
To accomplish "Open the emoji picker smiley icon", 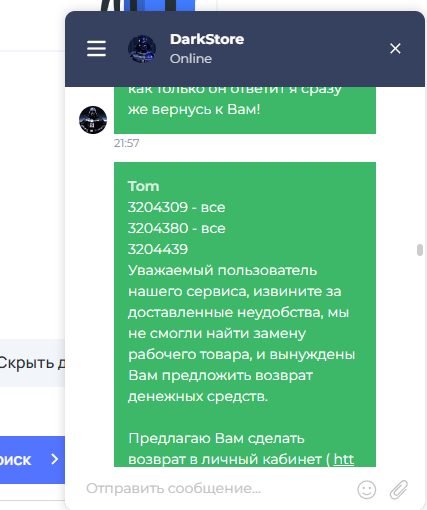I will pyautogui.click(x=367, y=490).
